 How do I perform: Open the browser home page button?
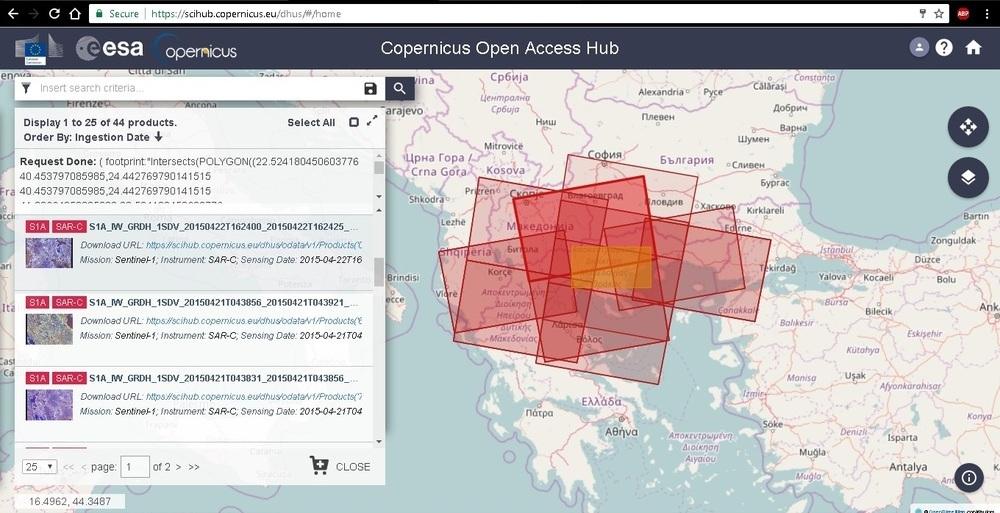pyautogui.click(x=75, y=13)
